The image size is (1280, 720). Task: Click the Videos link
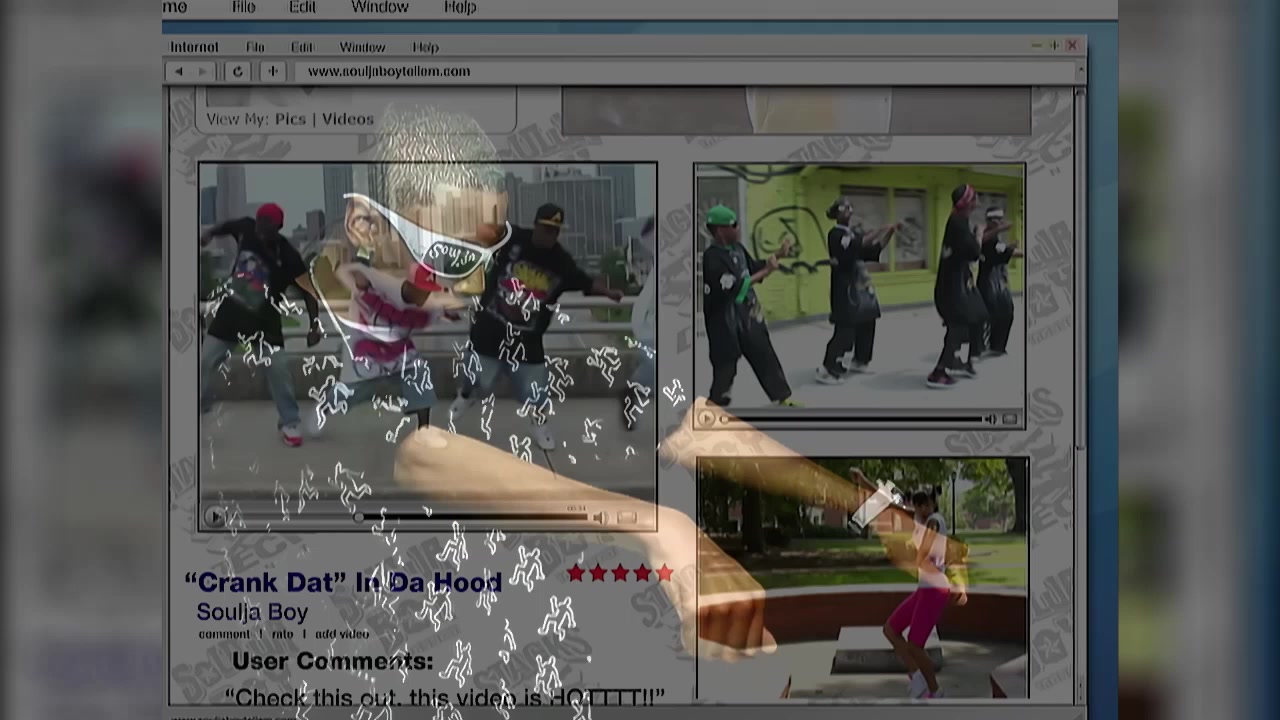pos(347,119)
